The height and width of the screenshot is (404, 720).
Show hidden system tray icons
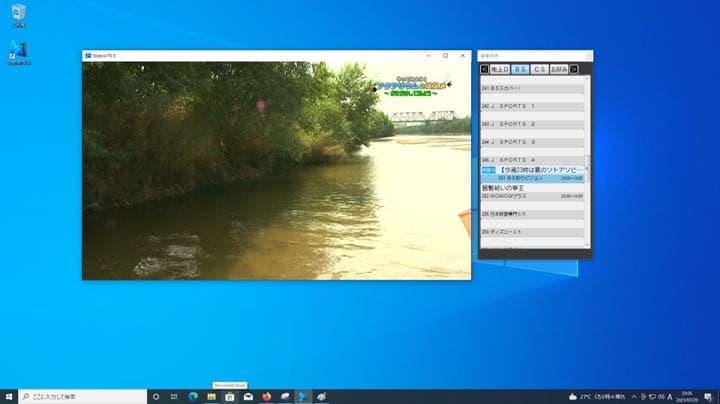tap(634, 397)
